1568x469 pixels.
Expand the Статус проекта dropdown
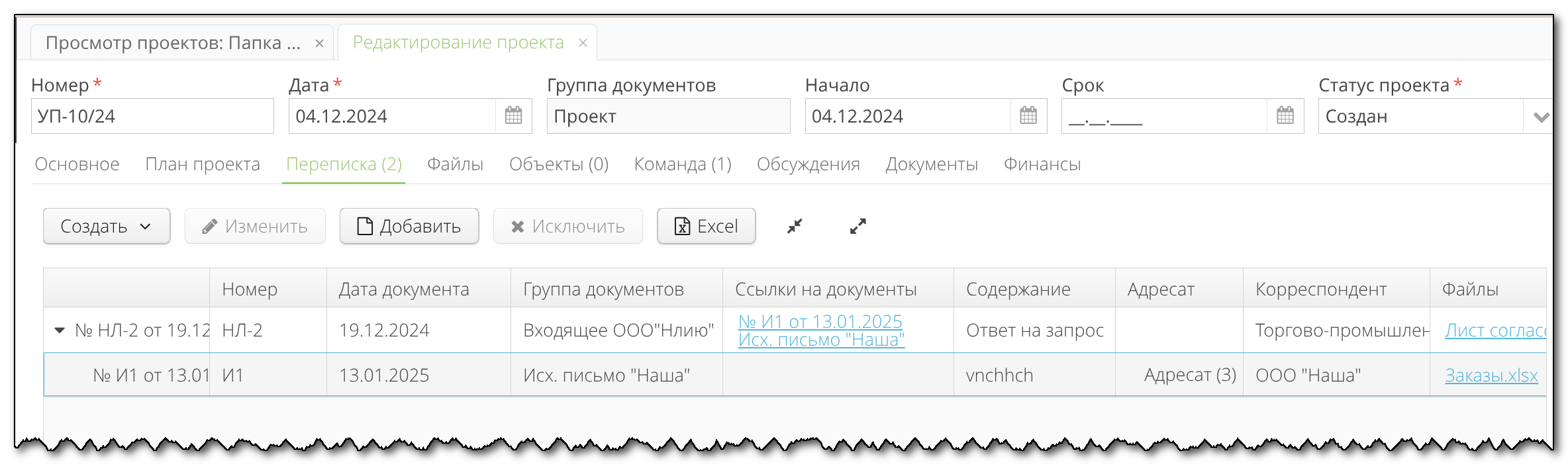1540,117
